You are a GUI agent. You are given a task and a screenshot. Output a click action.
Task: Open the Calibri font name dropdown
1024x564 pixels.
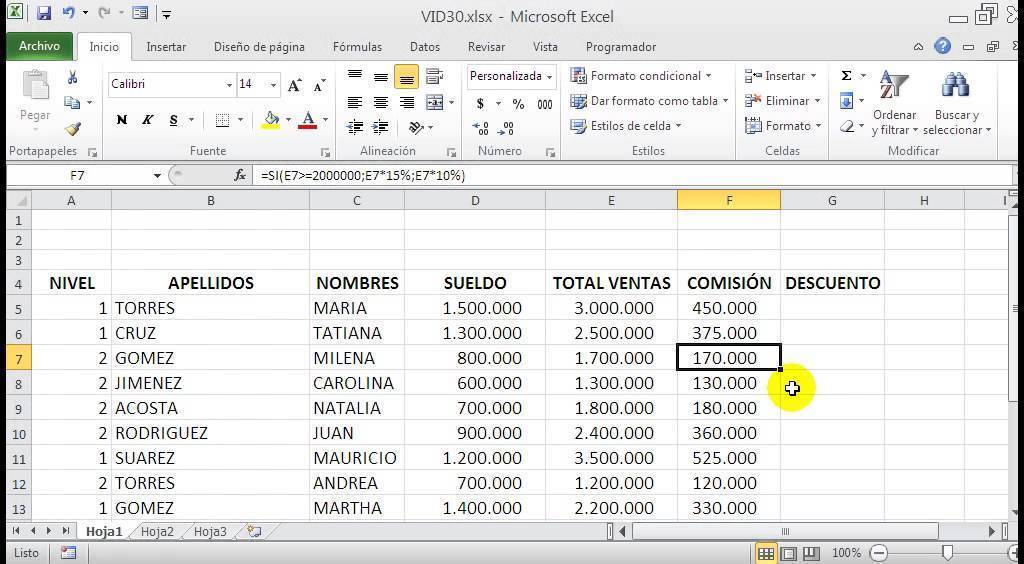[229, 86]
